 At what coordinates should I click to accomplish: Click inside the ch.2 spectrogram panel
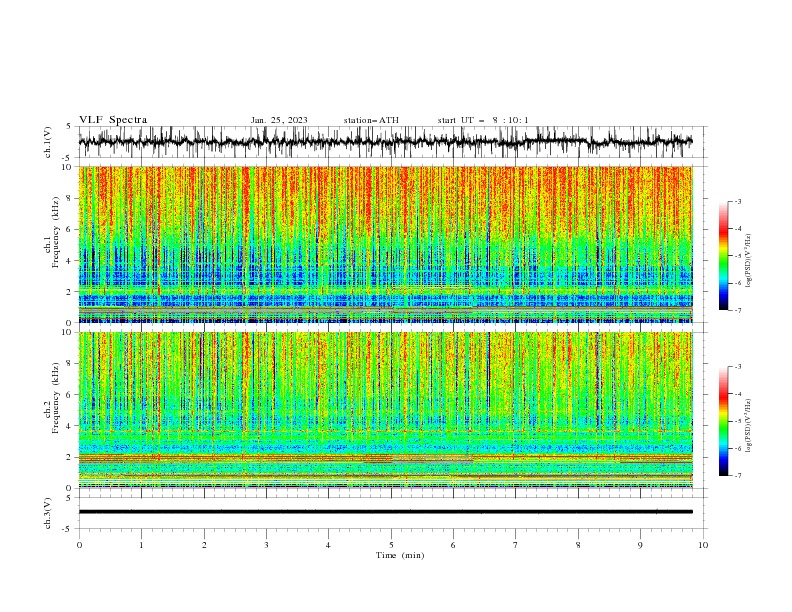click(x=385, y=410)
